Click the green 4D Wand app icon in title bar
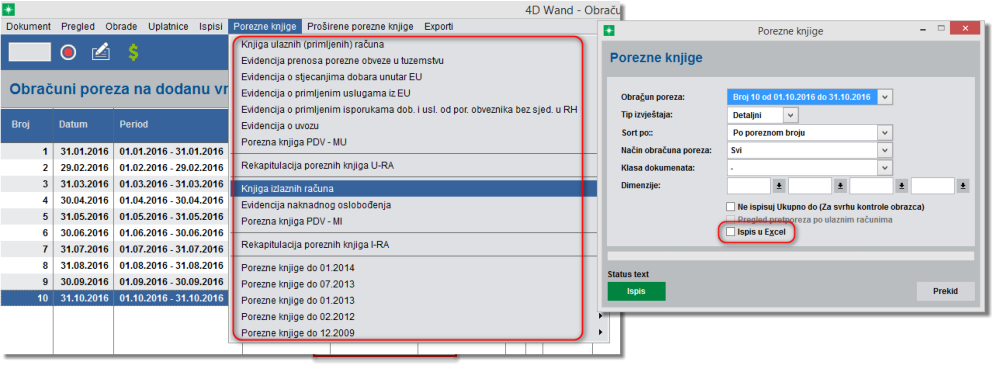This screenshot has height=369, width=996. point(8,10)
